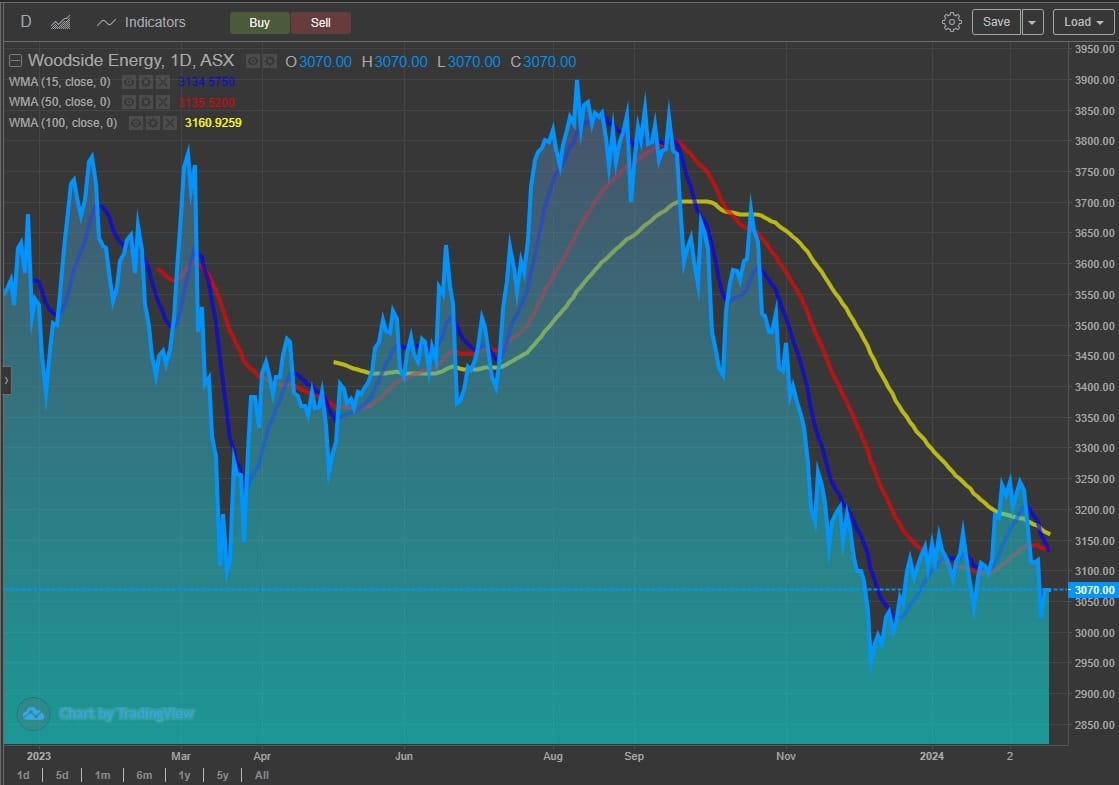Click the Woodside Energy, 1D, ASX title

tap(131, 61)
